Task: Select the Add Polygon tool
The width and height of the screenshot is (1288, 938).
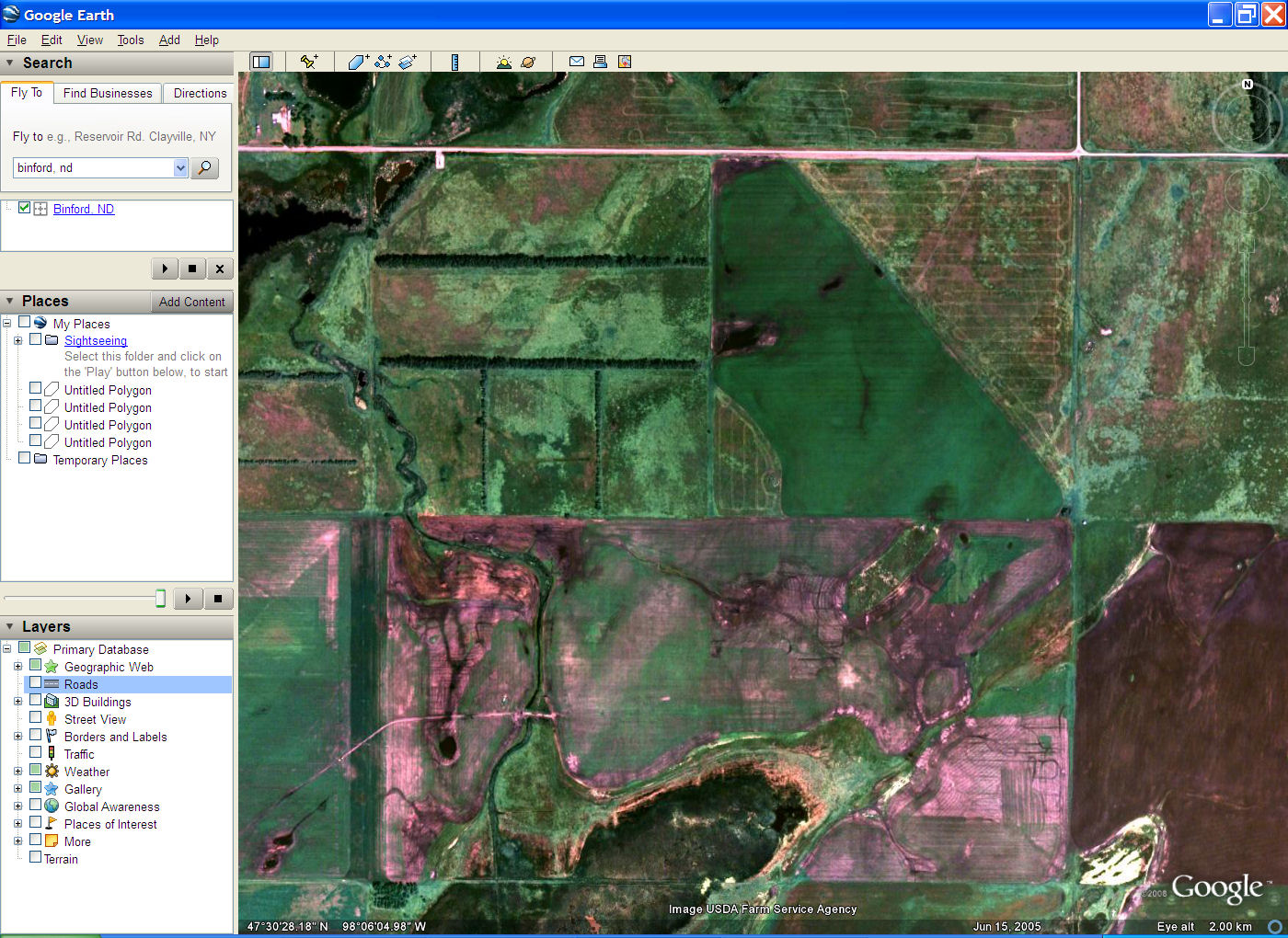Action: tap(359, 62)
